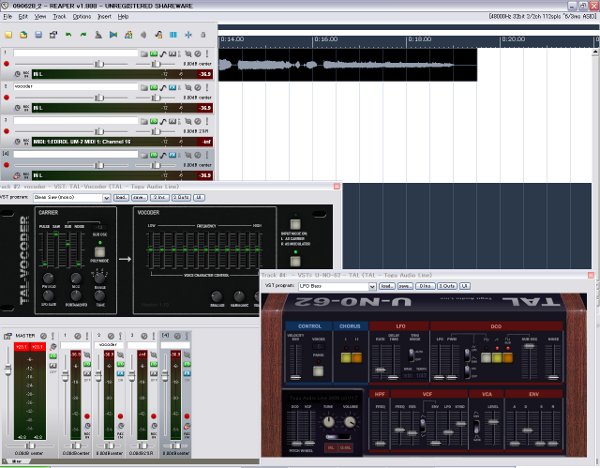Toggle chorus I yellow button on U-NO-62

(x=346, y=358)
